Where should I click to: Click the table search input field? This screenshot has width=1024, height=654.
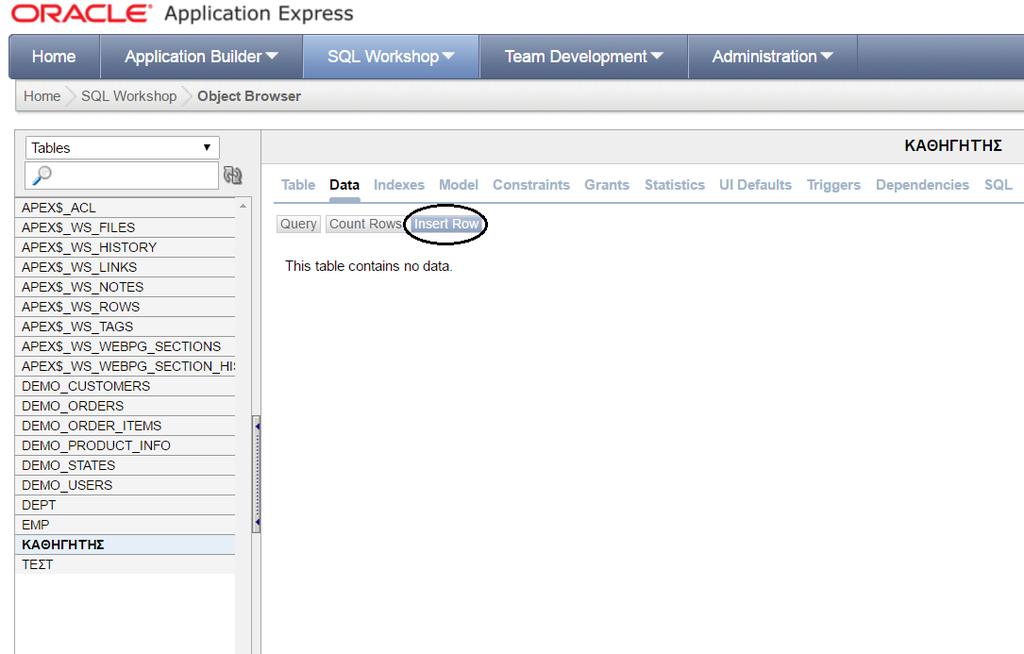click(121, 175)
